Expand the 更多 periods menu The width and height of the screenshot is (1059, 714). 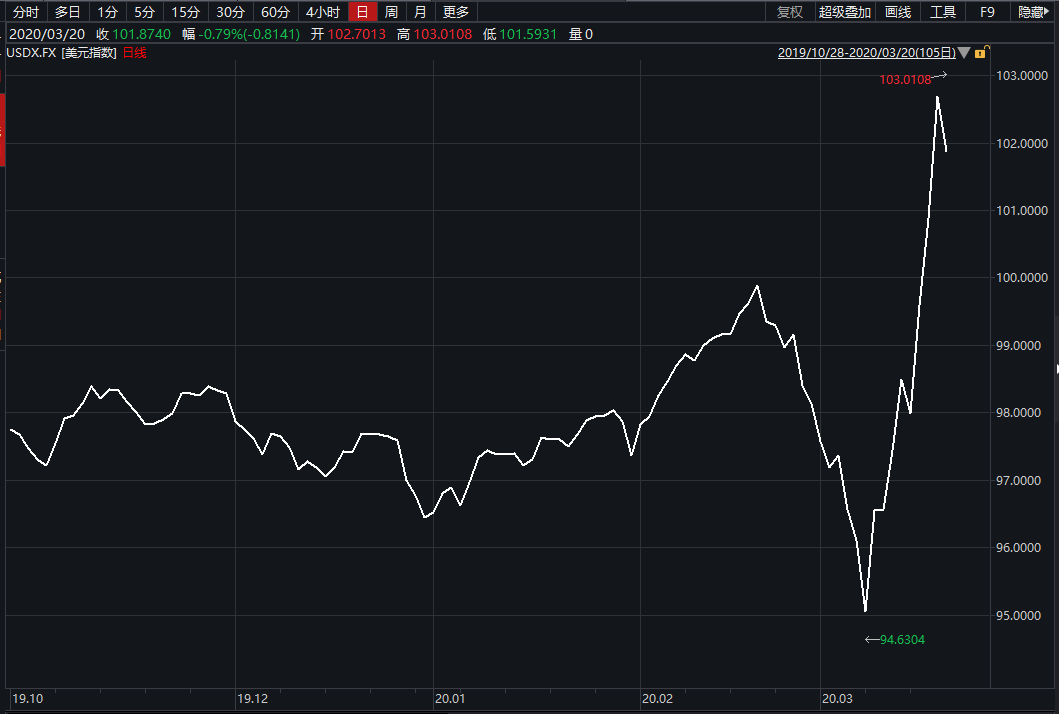456,12
